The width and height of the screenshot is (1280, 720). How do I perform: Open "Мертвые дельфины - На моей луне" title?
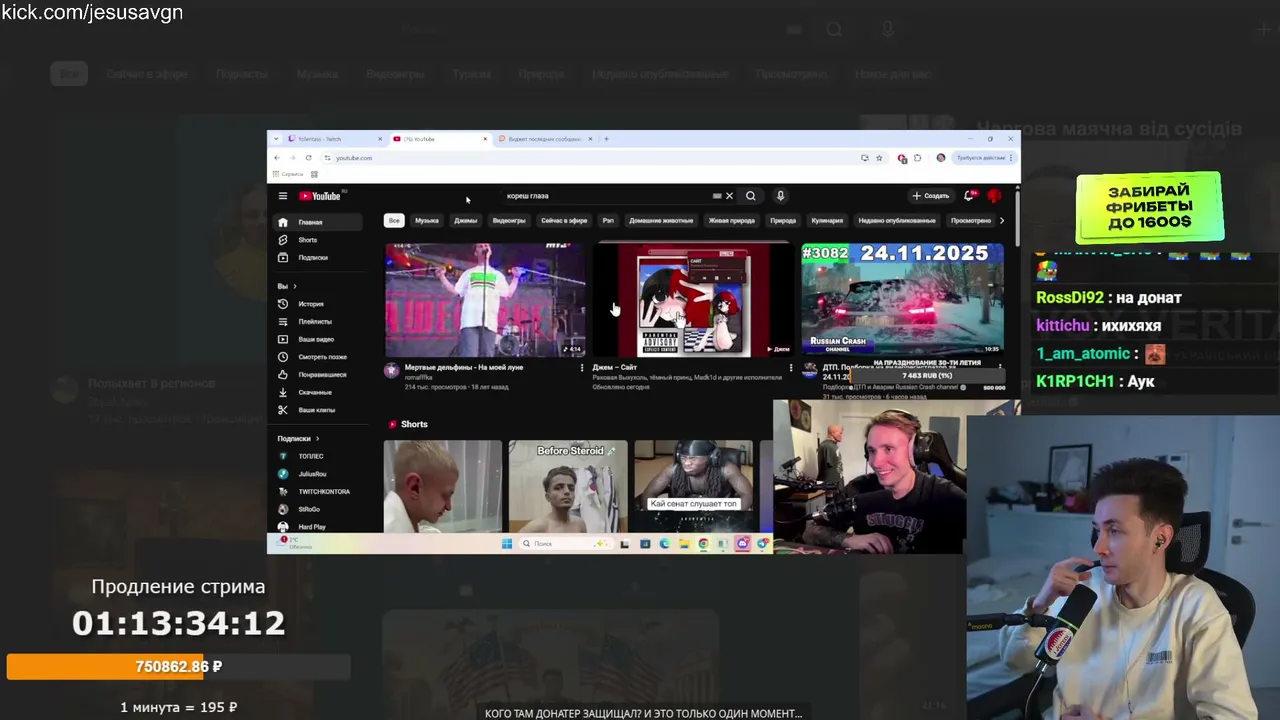pos(464,367)
